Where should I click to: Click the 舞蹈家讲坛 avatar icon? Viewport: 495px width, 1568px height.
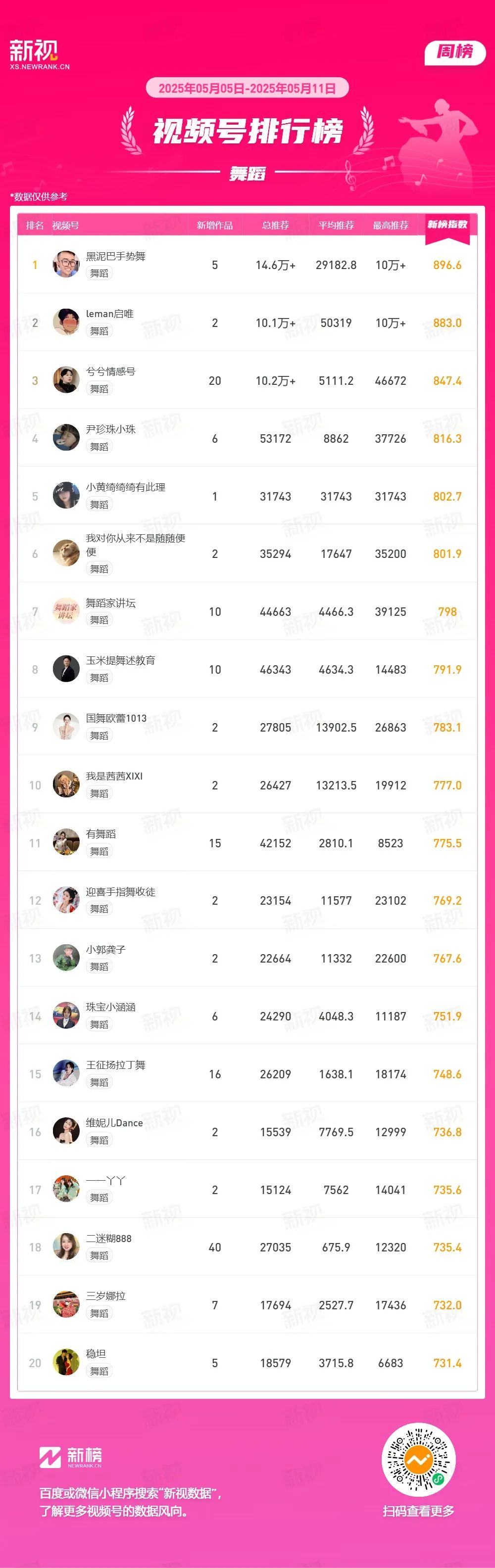pos(66,611)
